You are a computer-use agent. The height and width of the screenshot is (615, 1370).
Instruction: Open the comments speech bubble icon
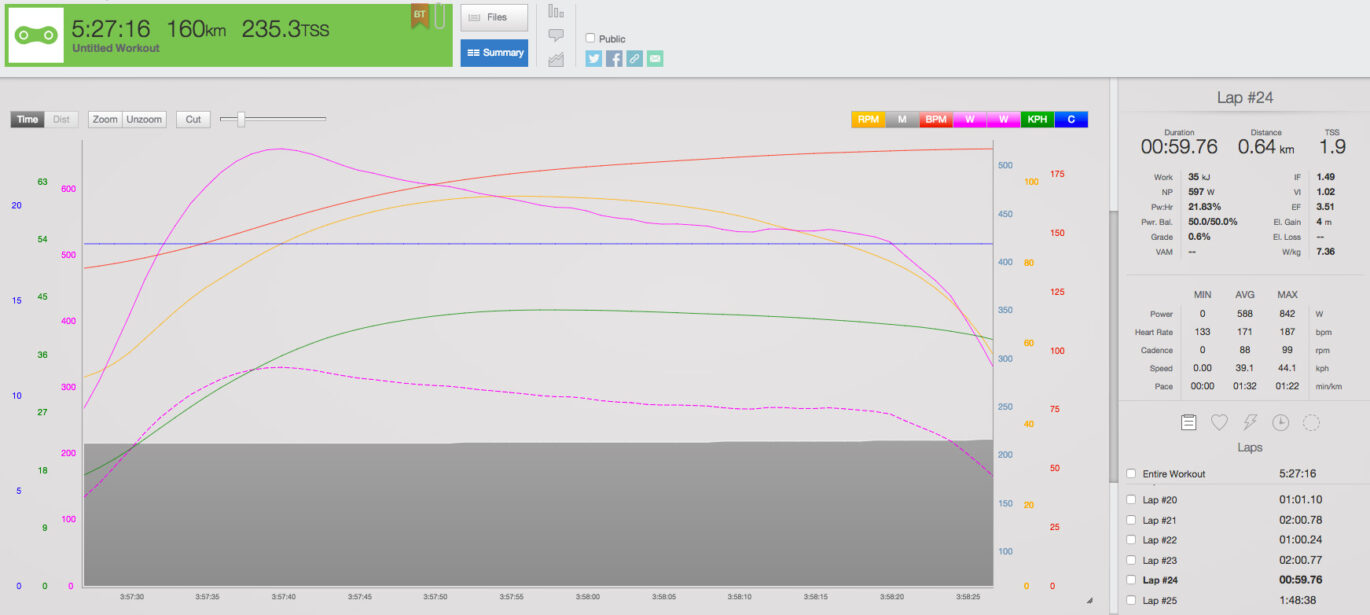554,36
